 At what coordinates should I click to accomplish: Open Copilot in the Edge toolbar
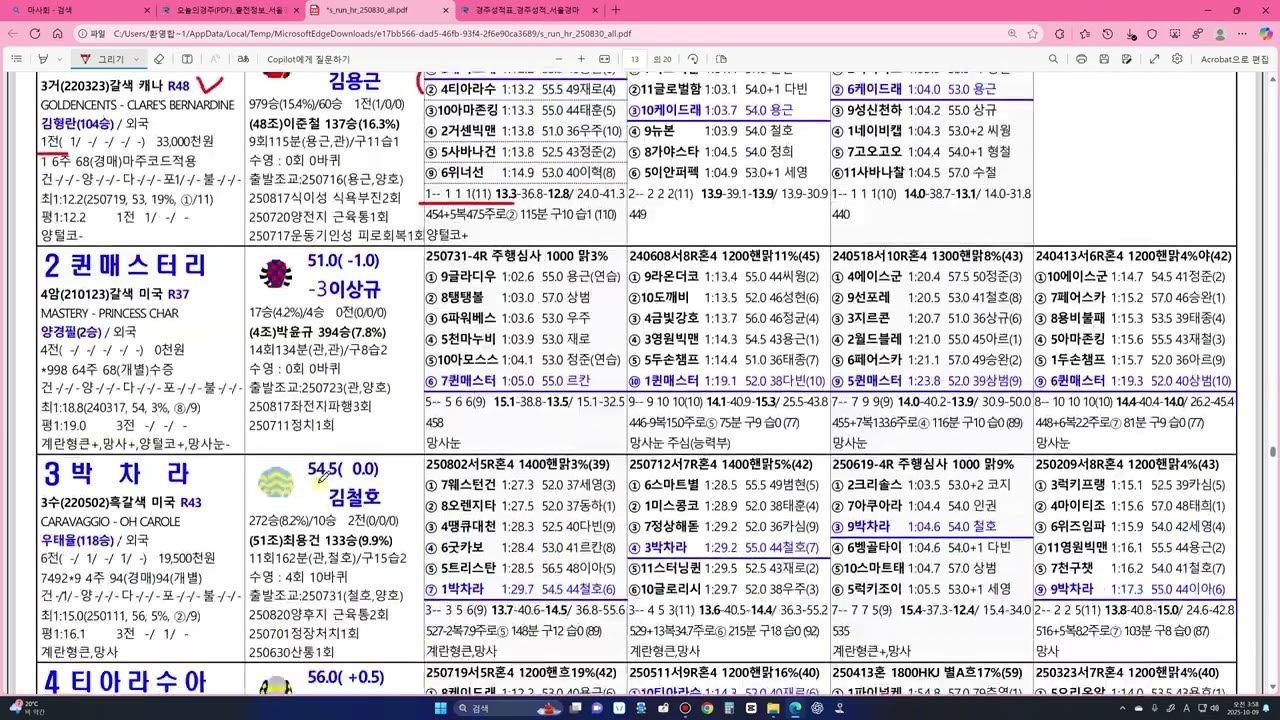point(1267,34)
